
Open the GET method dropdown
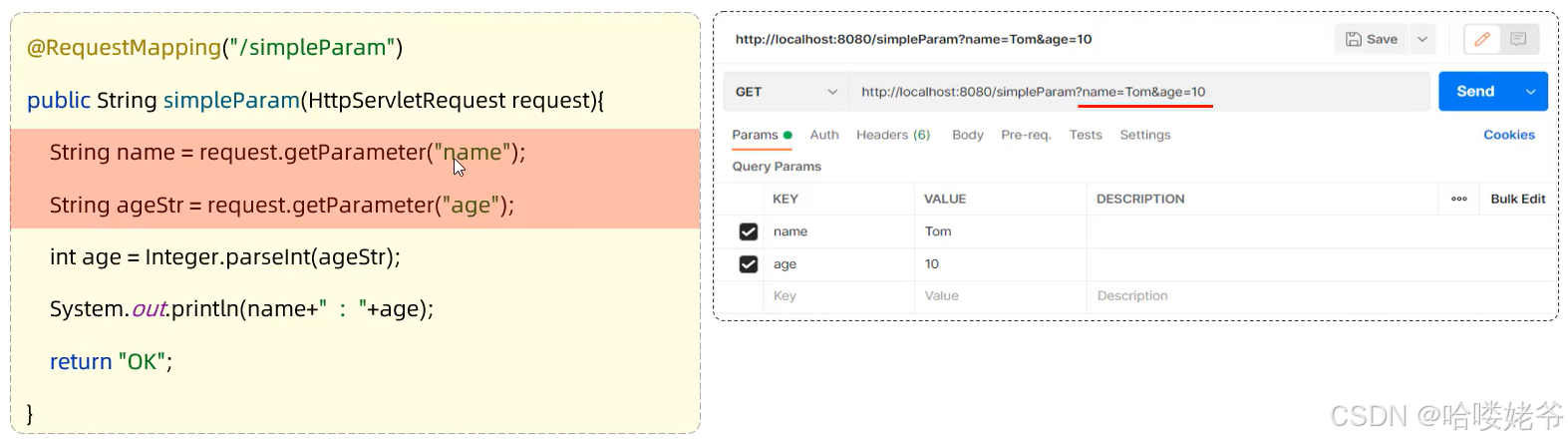(785, 92)
